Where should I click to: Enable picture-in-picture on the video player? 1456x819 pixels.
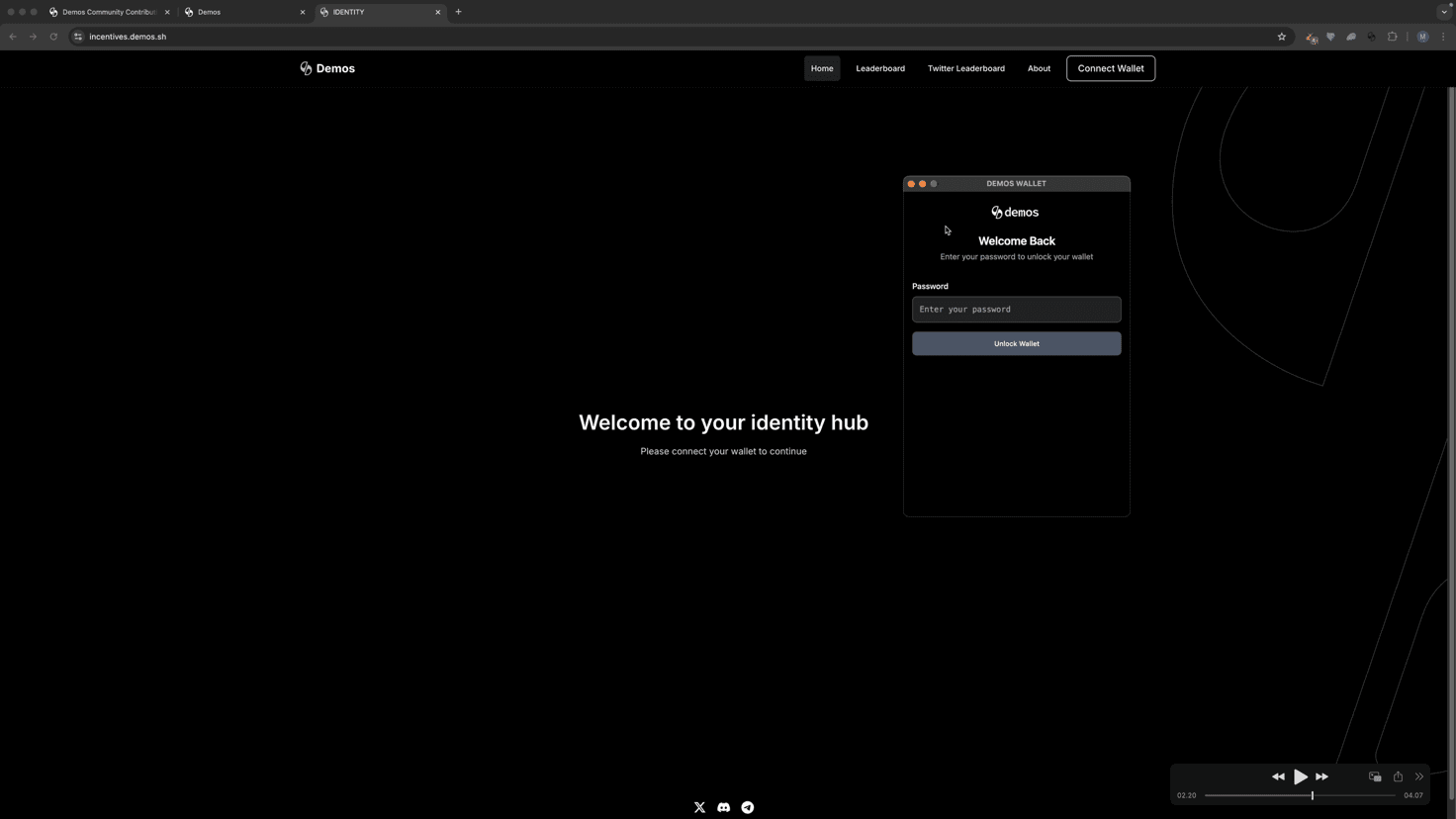click(1375, 776)
